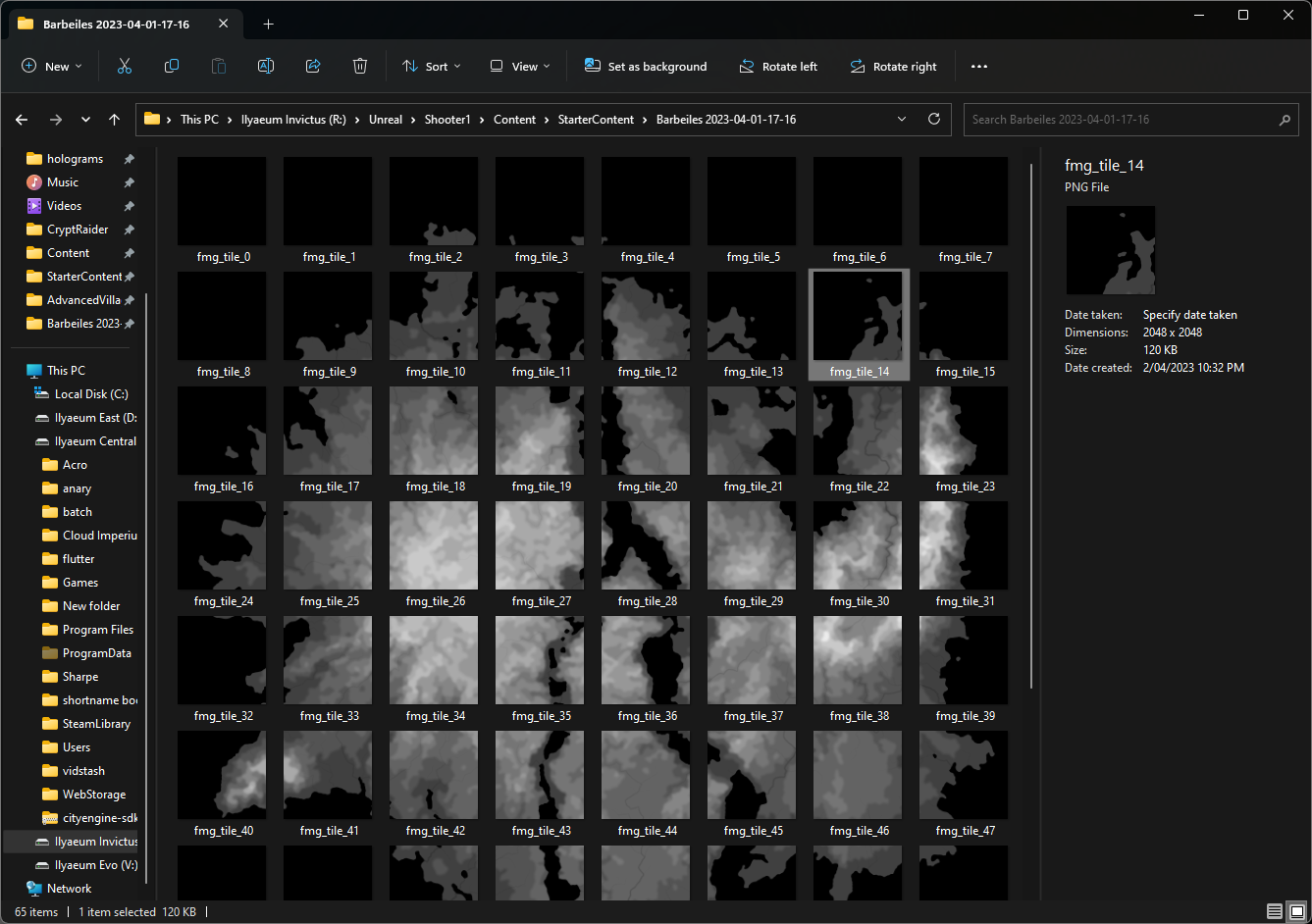Cut the selected file
This screenshot has height=924, width=1312.
(x=125, y=66)
